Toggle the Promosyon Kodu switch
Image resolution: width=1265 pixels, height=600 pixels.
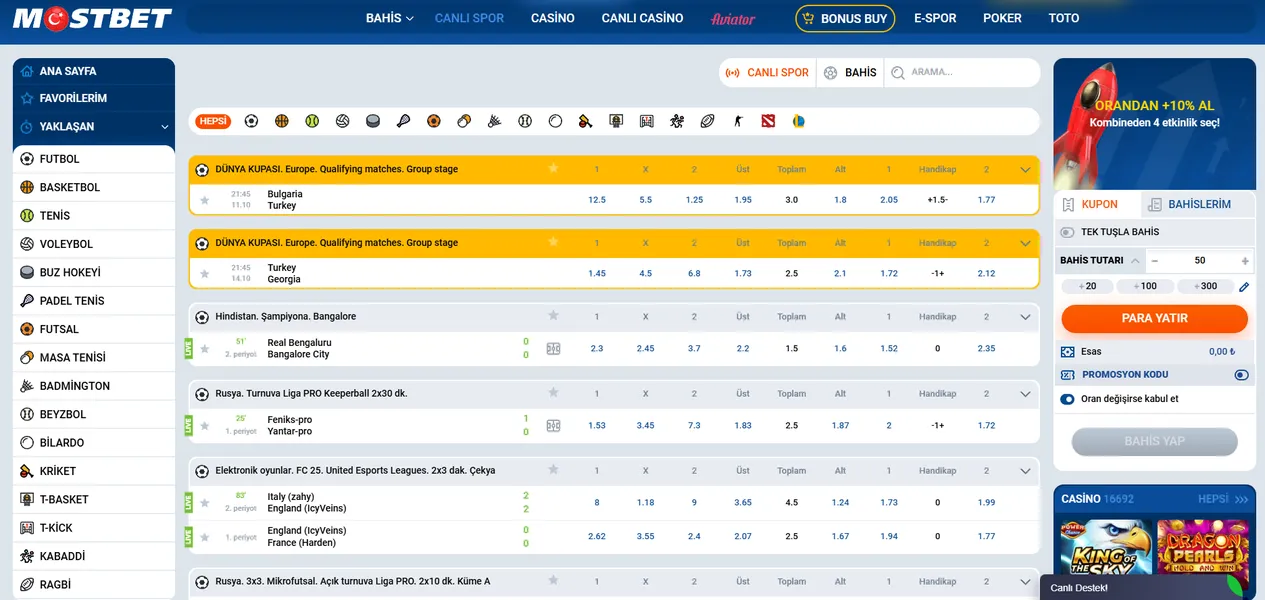click(1241, 375)
